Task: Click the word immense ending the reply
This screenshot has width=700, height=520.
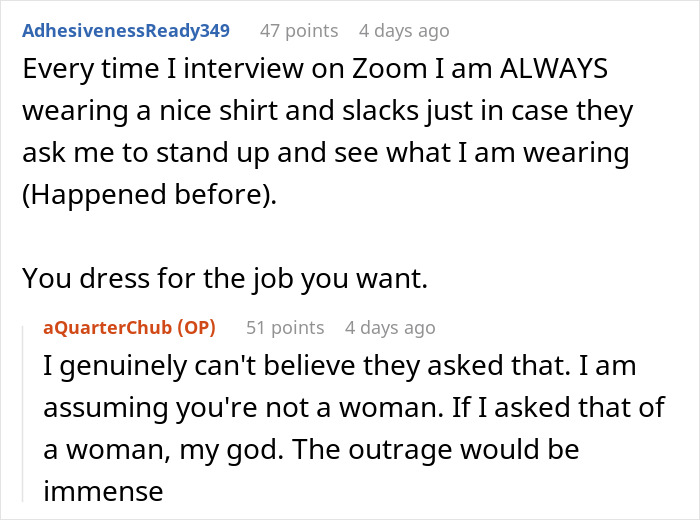Action: click(x=103, y=491)
